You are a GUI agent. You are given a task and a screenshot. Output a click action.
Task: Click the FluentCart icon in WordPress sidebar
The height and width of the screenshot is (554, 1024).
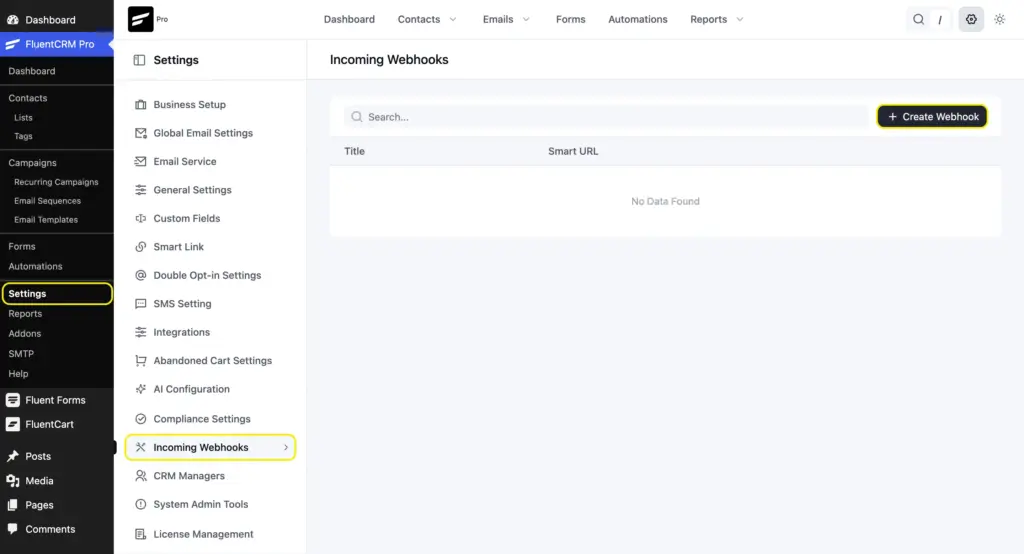tap(12, 424)
